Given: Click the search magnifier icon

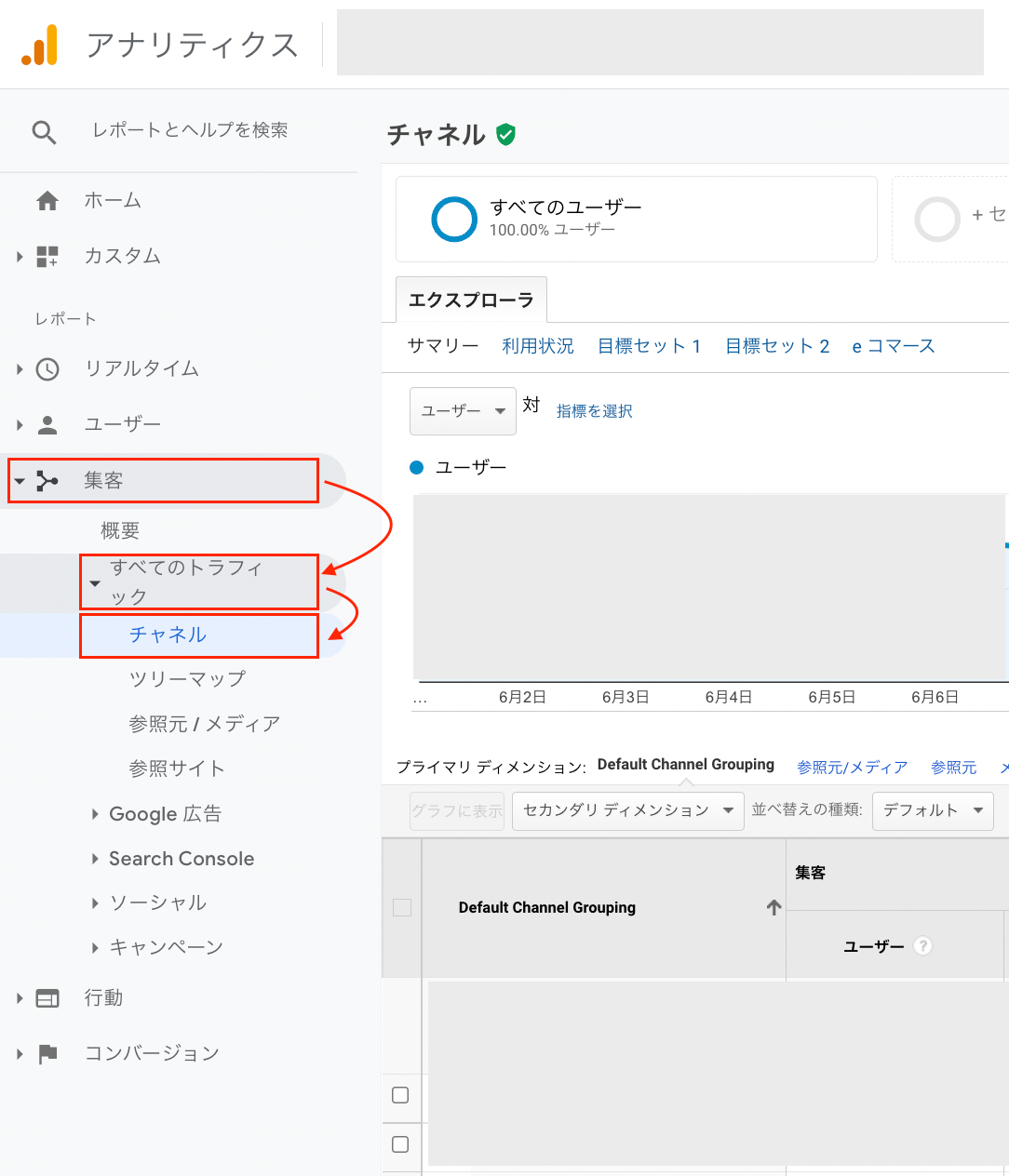Looking at the screenshot, I should (44, 132).
